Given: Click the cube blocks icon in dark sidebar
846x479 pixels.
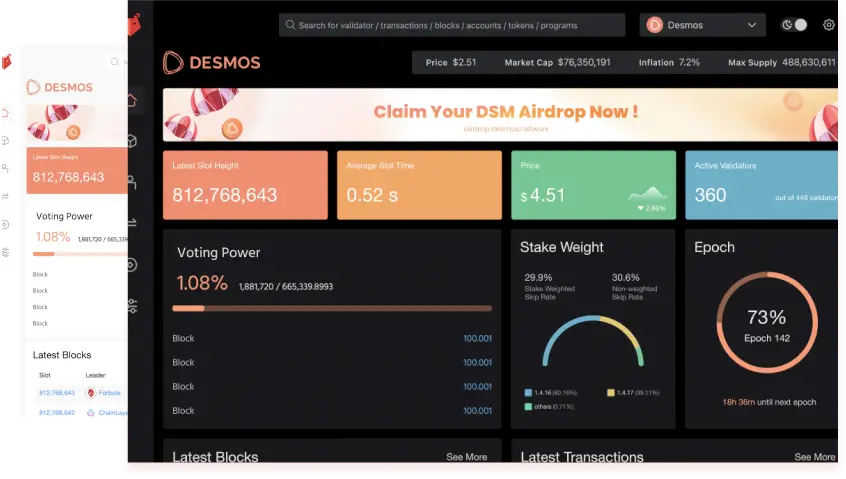Looking at the screenshot, I should [x=133, y=141].
